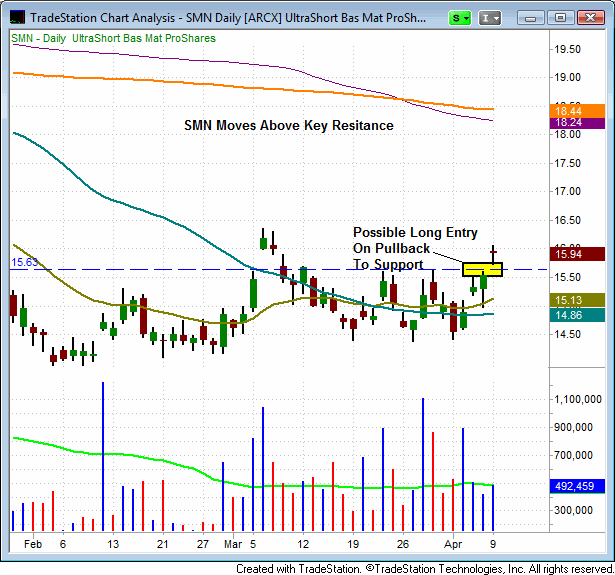Viewport: 615px width, 575px height.
Task: Click the orange 18.44 moving average price label
Action: pyautogui.click(x=577, y=111)
